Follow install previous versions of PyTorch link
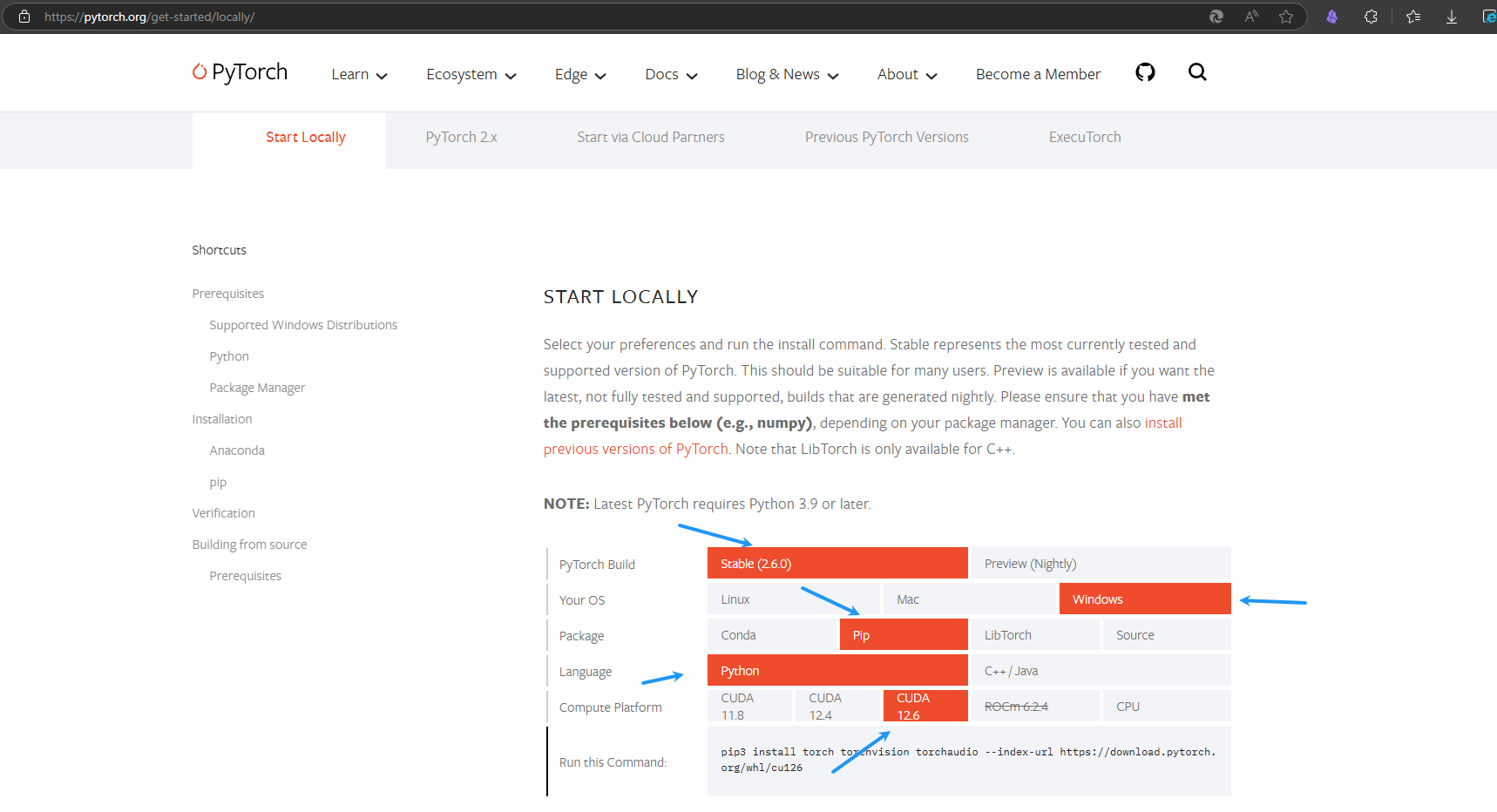 point(636,449)
